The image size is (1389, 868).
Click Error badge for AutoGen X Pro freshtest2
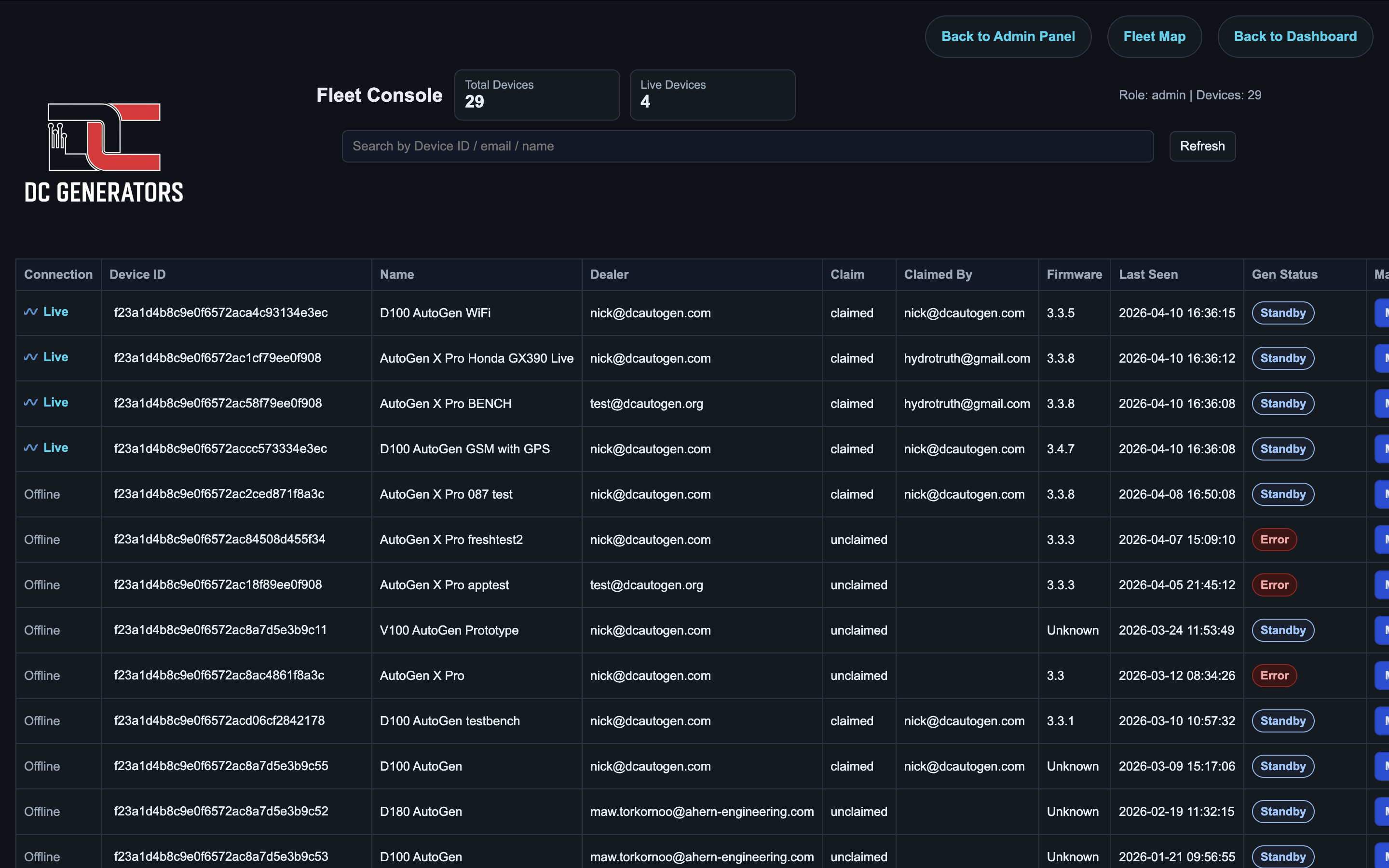[x=1274, y=540]
